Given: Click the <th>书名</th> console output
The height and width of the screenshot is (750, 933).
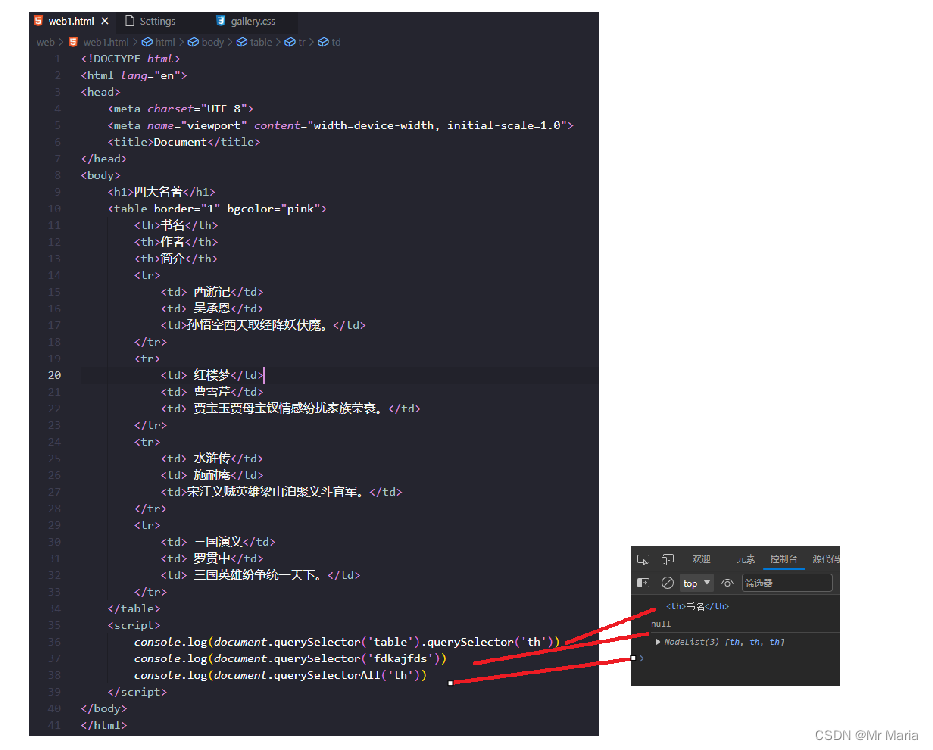Looking at the screenshot, I should click(697, 606).
